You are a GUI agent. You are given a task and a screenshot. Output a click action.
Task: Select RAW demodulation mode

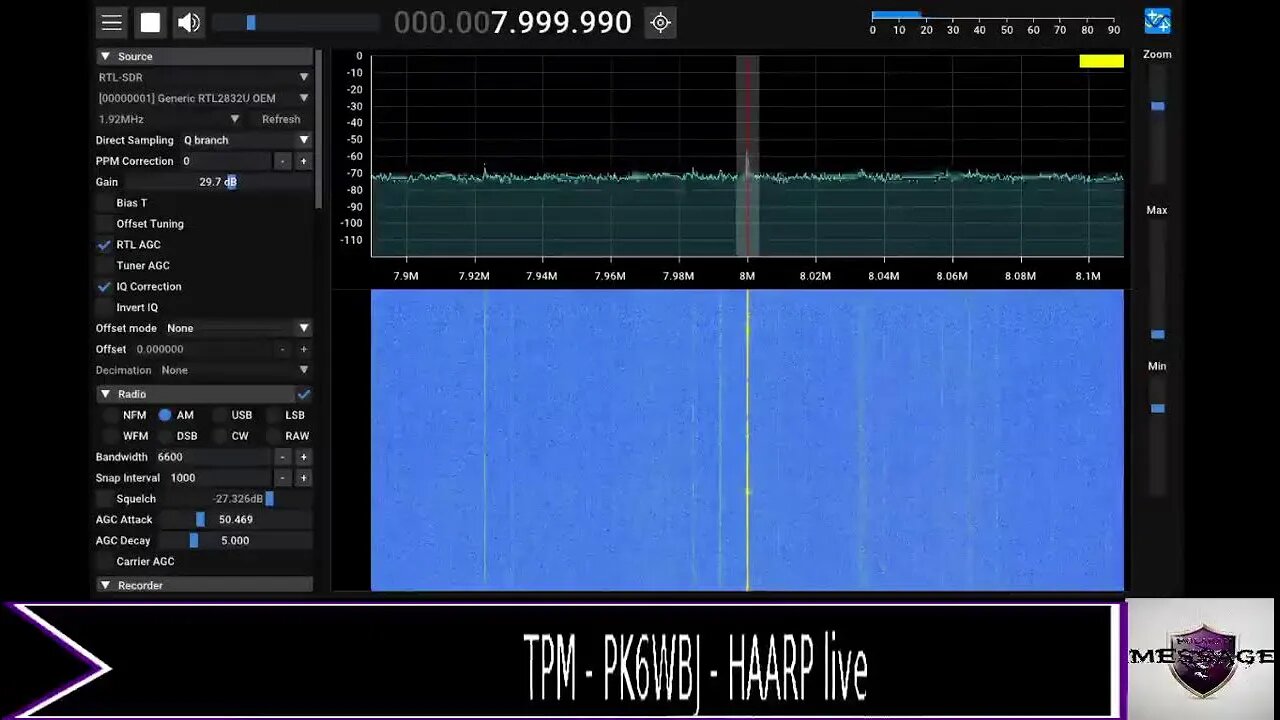pyautogui.click(x=273, y=436)
